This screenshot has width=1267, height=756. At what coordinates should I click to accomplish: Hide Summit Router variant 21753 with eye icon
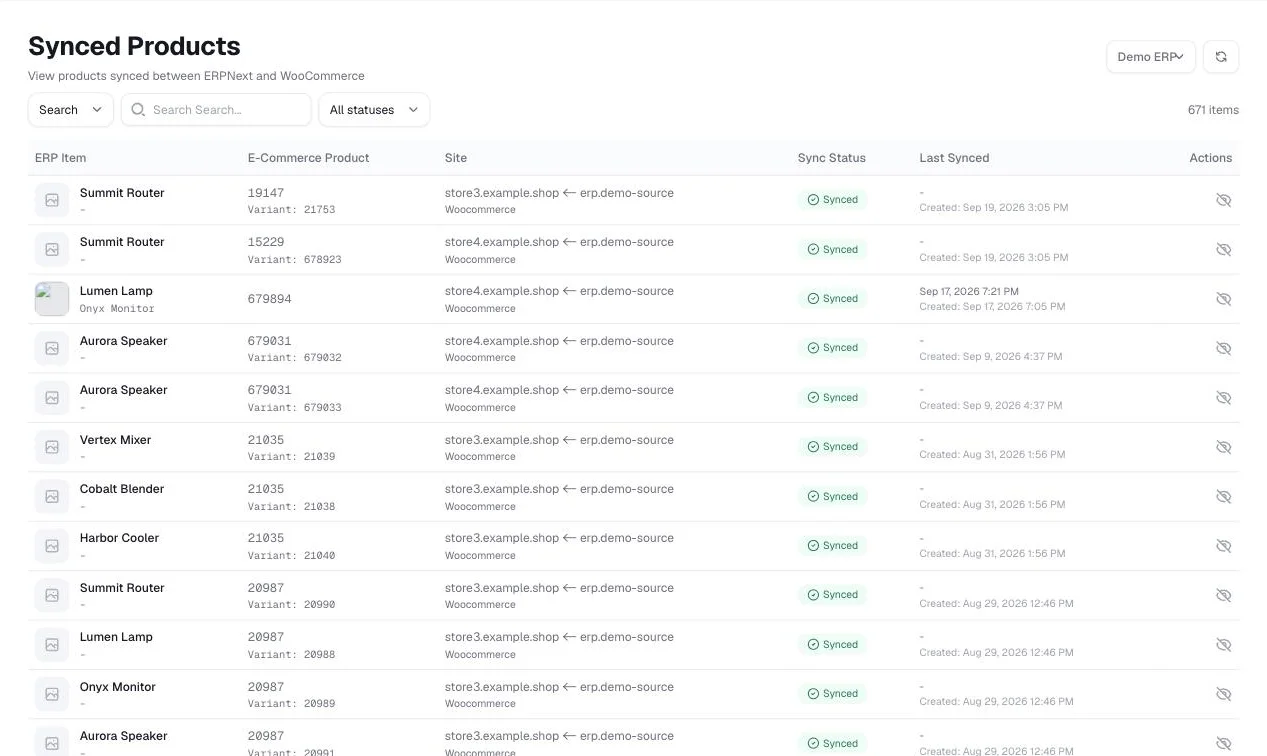(x=1223, y=200)
